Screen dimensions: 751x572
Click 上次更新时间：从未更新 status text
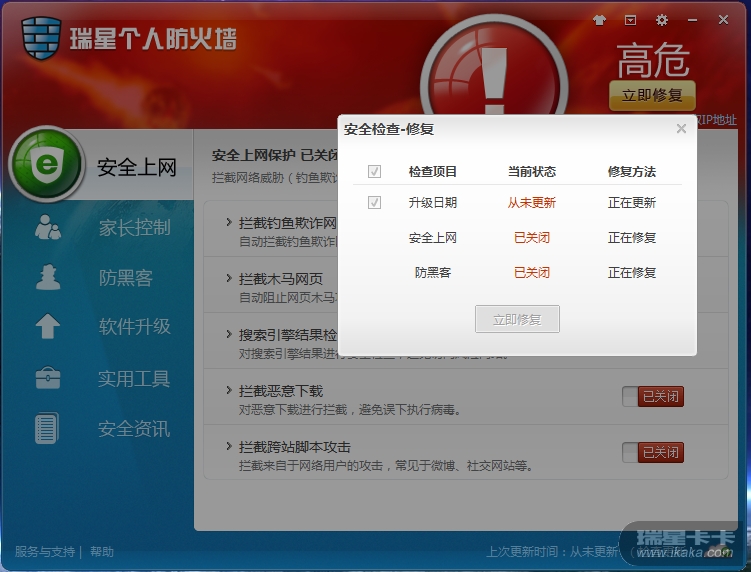[x=552, y=552]
